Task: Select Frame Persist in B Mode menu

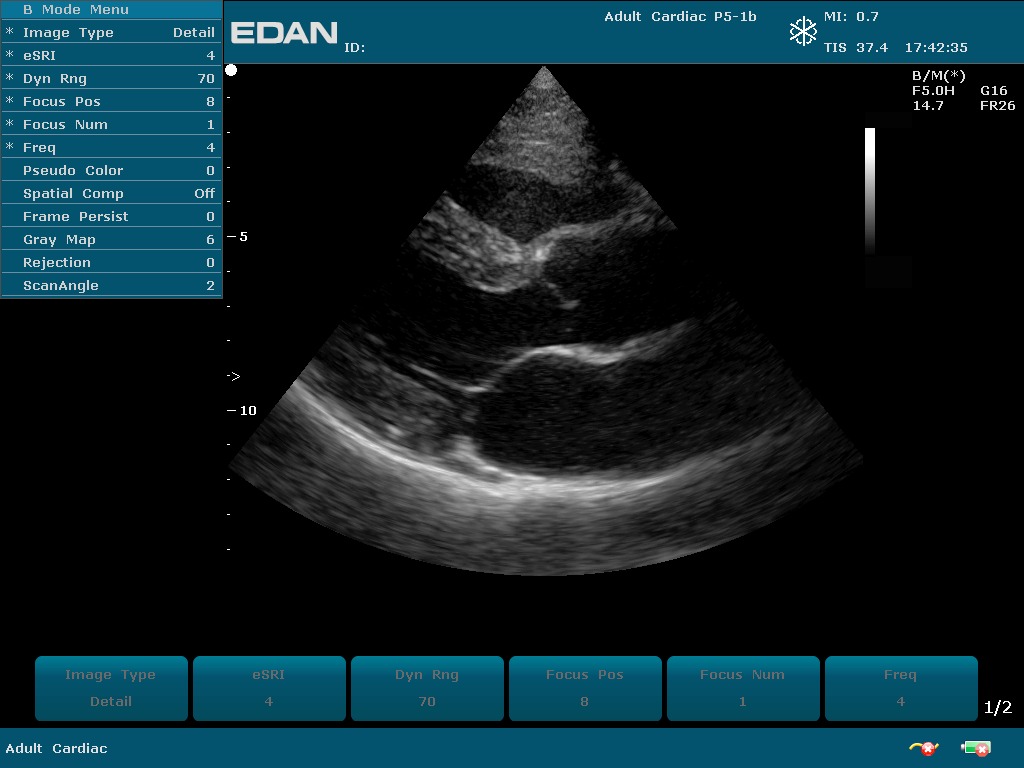Action: point(111,216)
